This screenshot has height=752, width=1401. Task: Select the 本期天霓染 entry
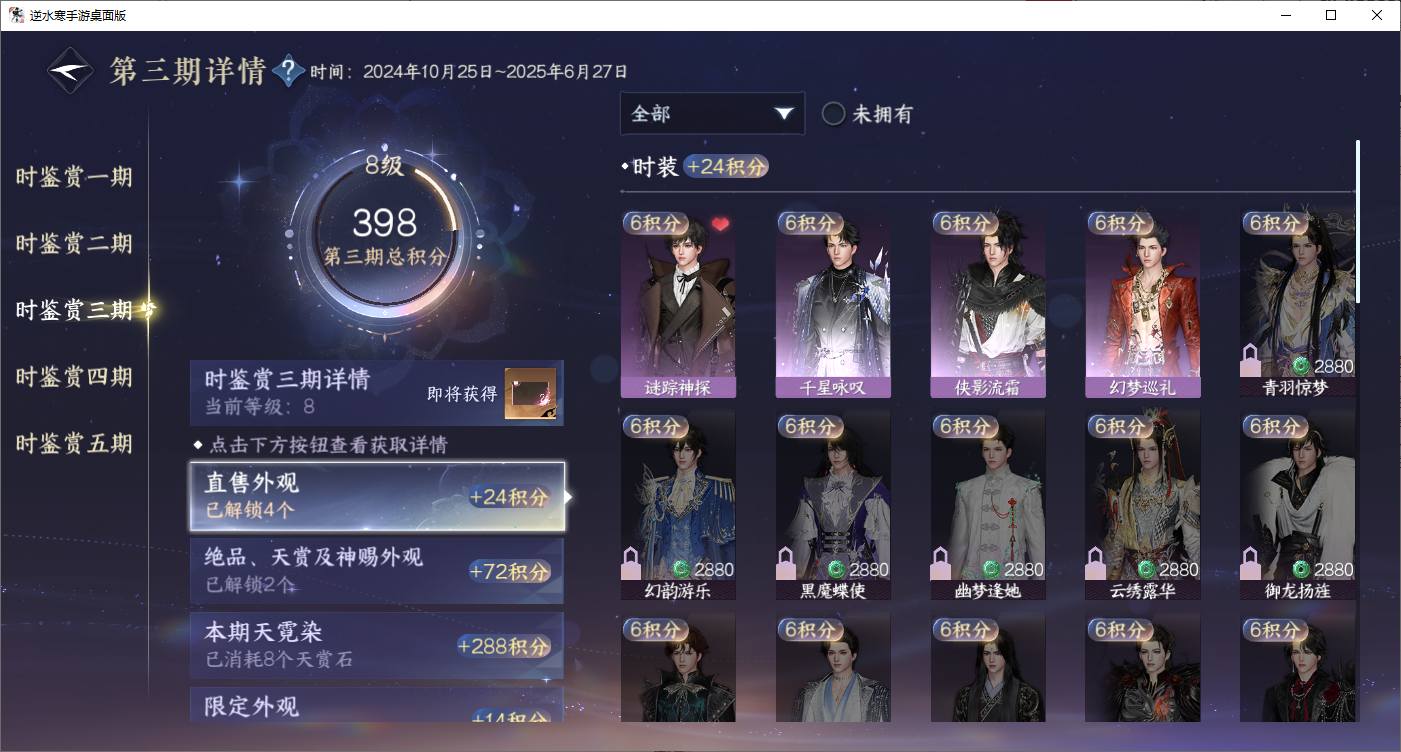[x=377, y=646]
